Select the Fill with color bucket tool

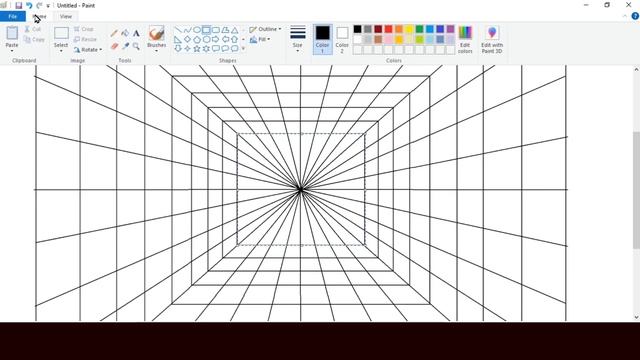pyautogui.click(x=125, y=33)
